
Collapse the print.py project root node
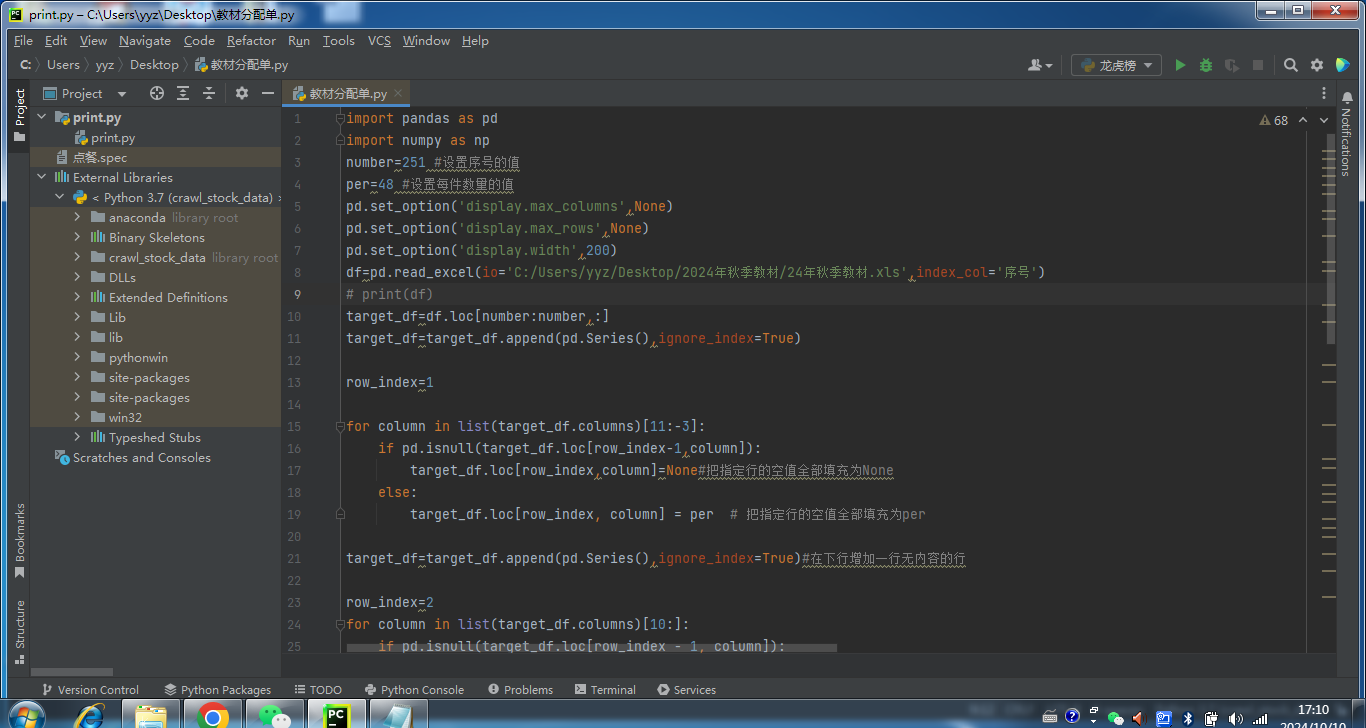point(42,118)
